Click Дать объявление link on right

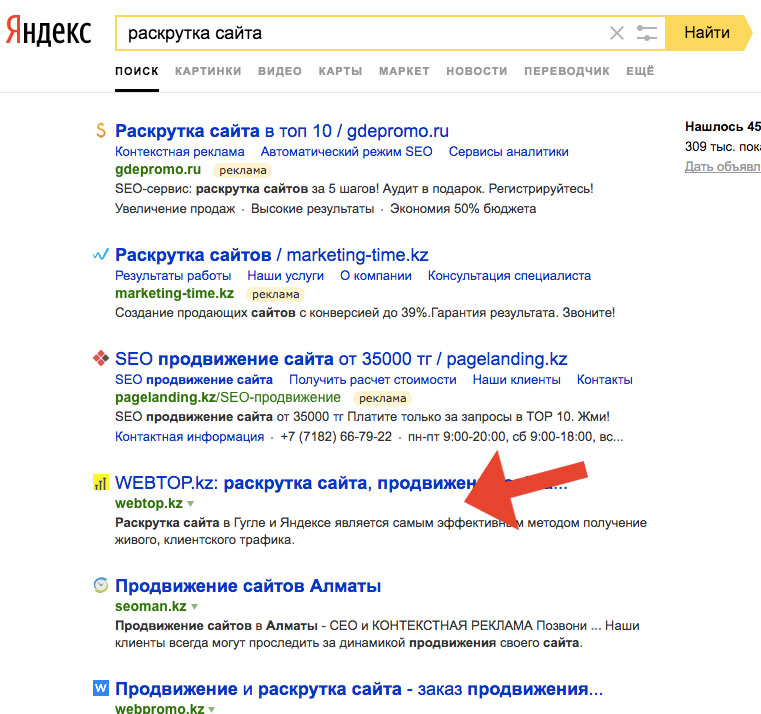pos(723,166)
